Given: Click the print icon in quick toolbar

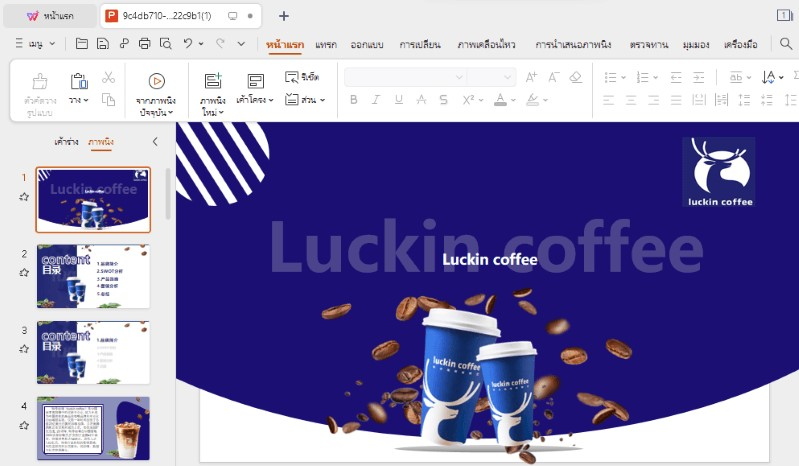Looking at the screenshot, I should pyautogui.click(x=145, y=44).
